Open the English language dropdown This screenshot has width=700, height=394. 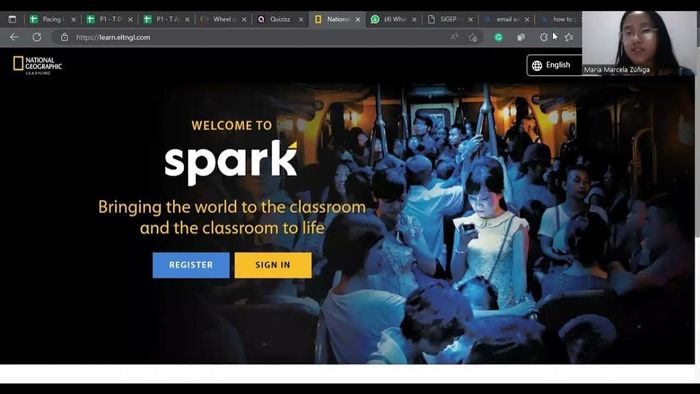pyautogui.click(x=554, y=65)
